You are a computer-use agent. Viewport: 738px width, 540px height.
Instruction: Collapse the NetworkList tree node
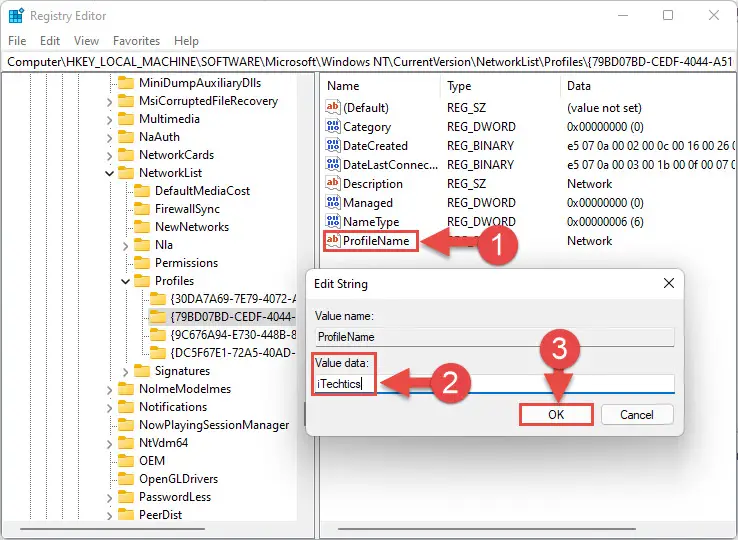point(109,173)
